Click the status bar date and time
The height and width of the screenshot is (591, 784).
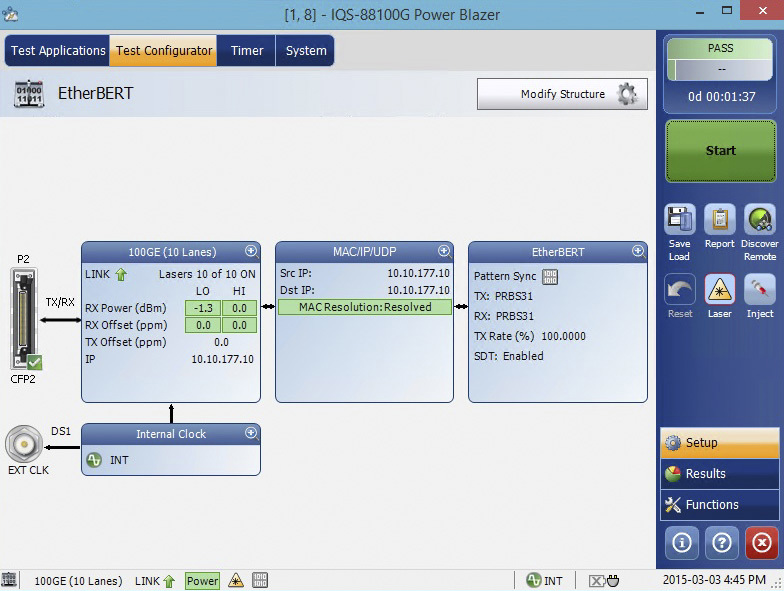click(x=714, y=580)
